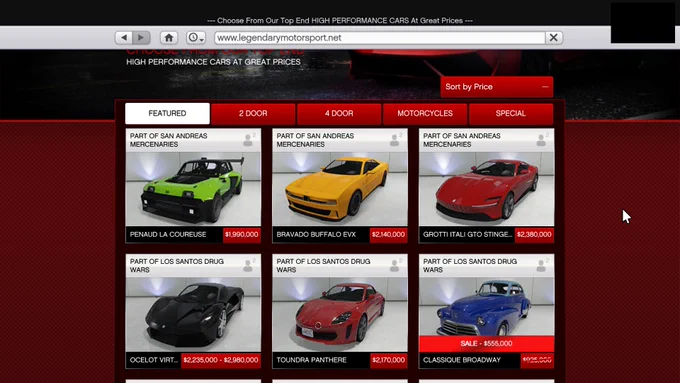680x383 pixels.
Task: Open the browser history clock dropdown
Action: 196,38
